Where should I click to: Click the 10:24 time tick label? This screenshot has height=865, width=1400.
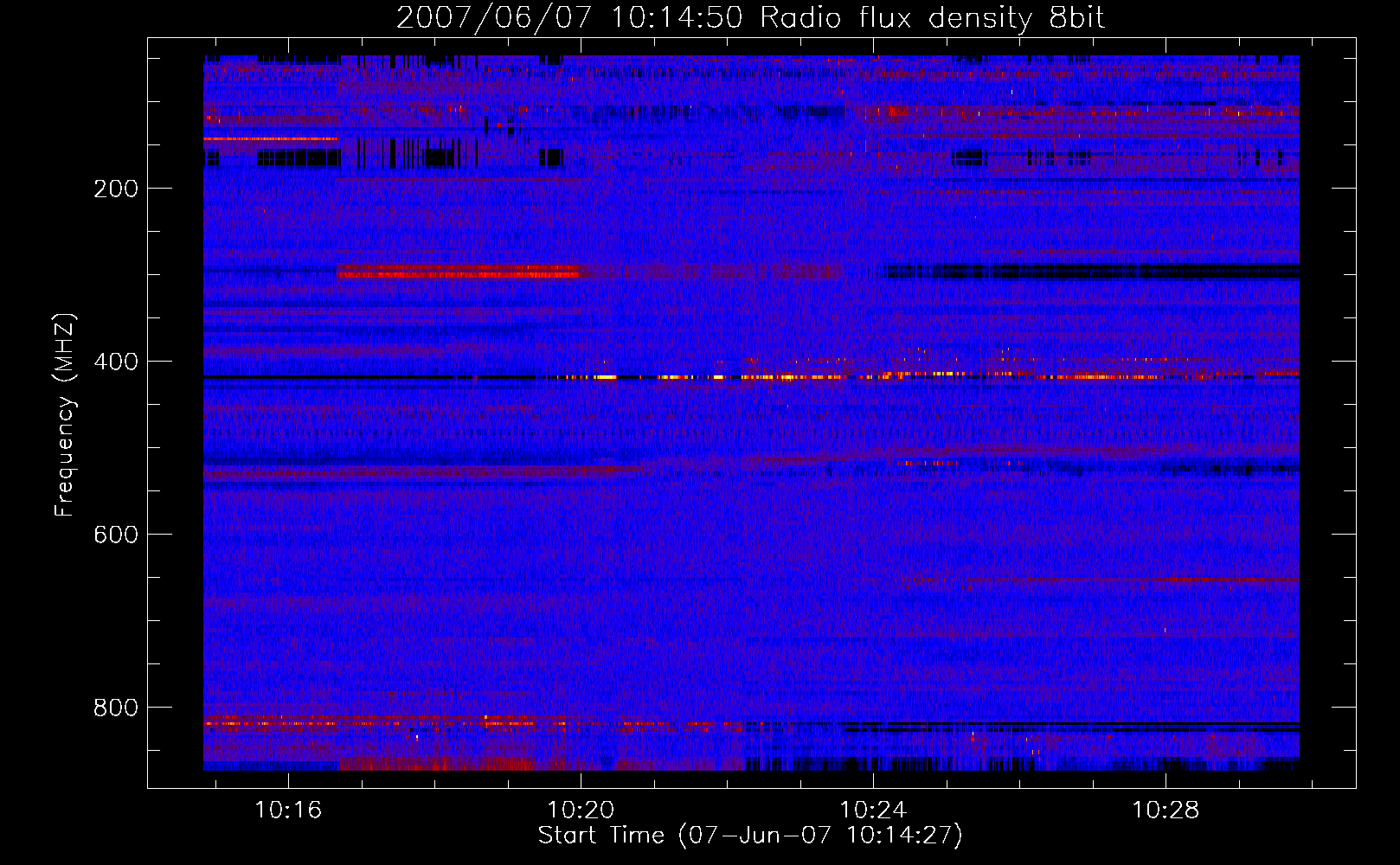[x=873, y=810]
